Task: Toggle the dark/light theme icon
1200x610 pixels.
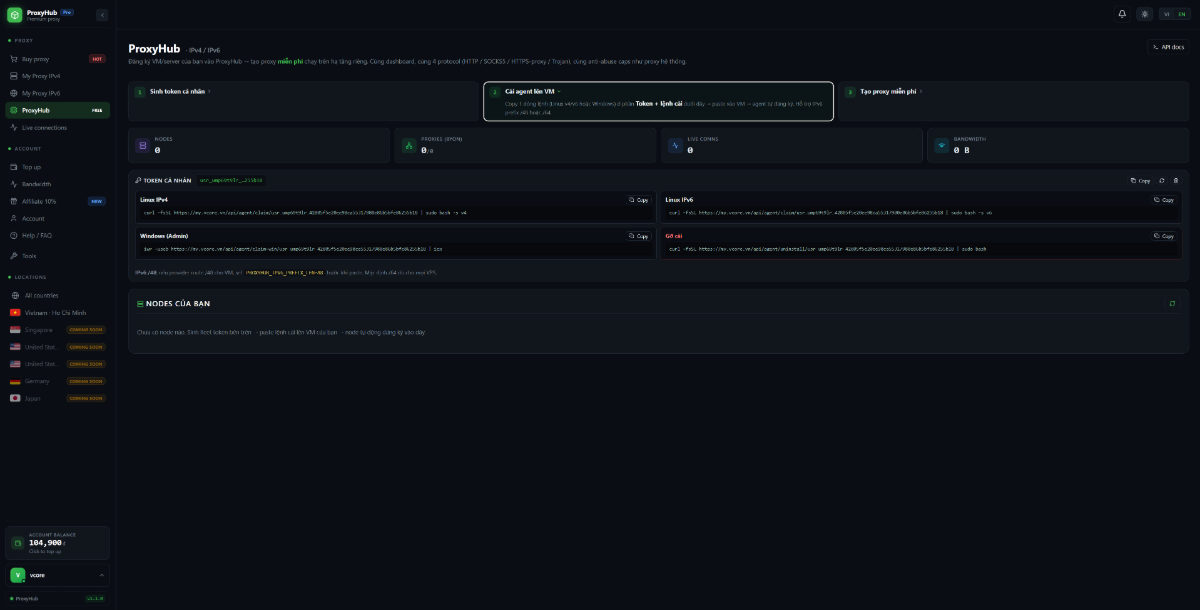Action: click(x=1145, y=14)
